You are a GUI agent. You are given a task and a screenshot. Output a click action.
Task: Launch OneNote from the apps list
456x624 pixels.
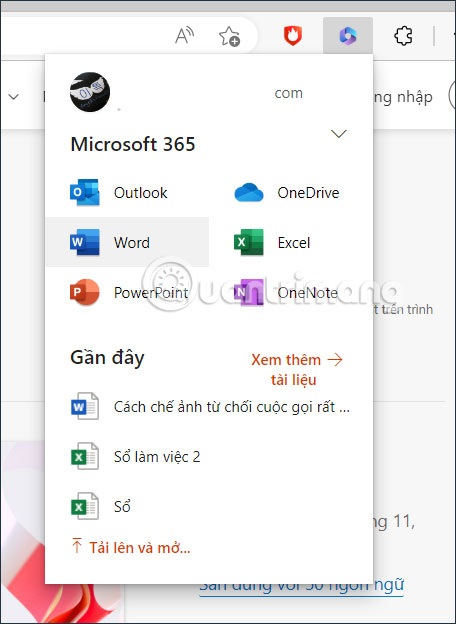coord(291,292)
